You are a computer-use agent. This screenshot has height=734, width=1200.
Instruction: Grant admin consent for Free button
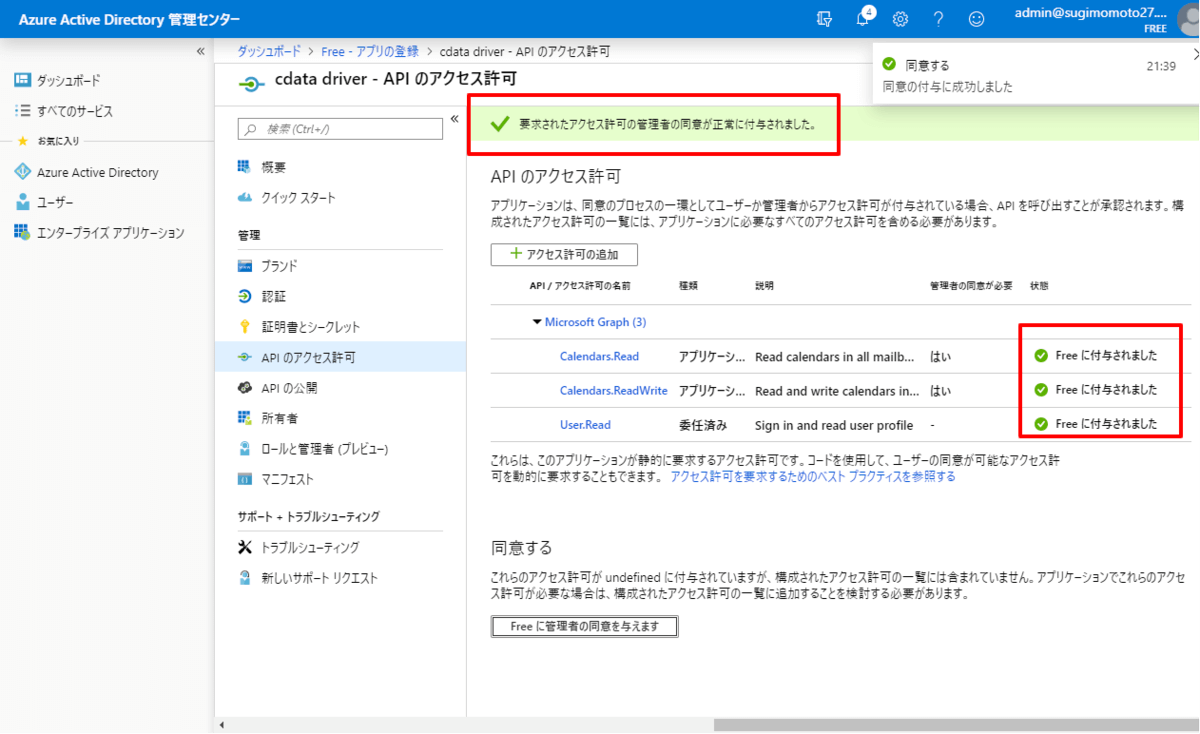(x=585, y=626)
